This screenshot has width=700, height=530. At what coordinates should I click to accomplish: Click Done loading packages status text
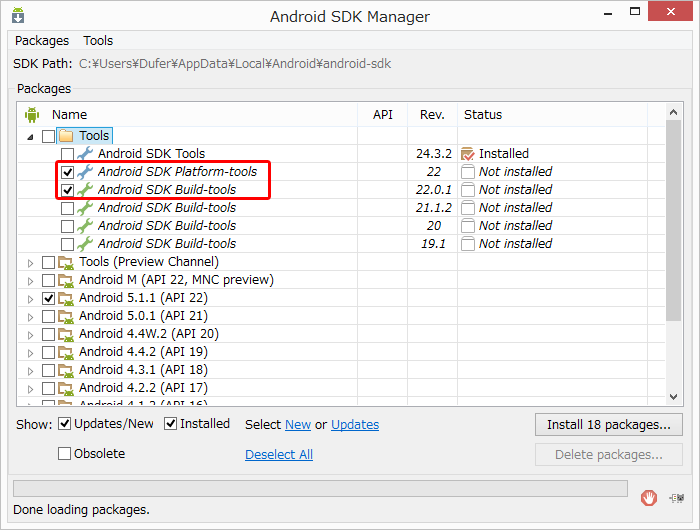click(x=81, y=510)
